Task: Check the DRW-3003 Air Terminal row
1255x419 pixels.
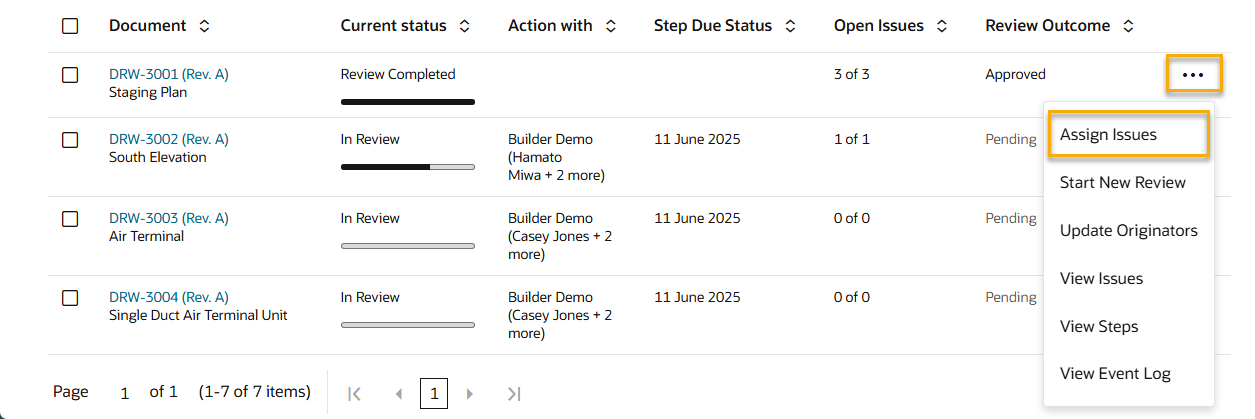Action: pos(70,219)
